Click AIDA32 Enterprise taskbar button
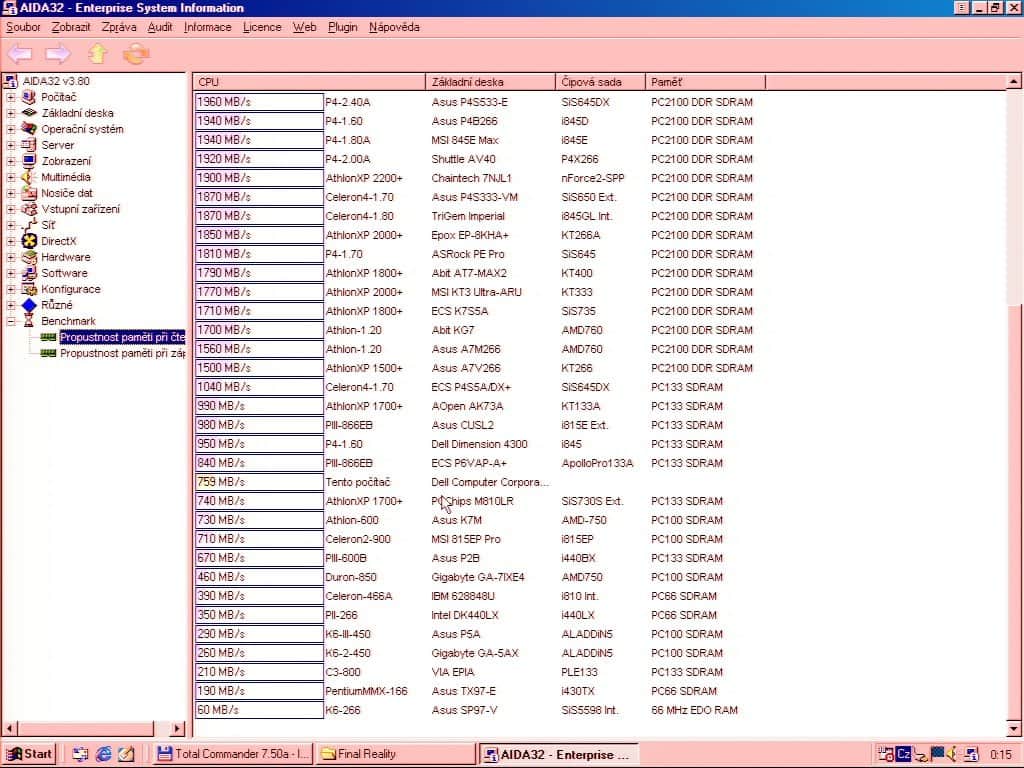This screenshot has height=768, width=1024. [558, 754]
